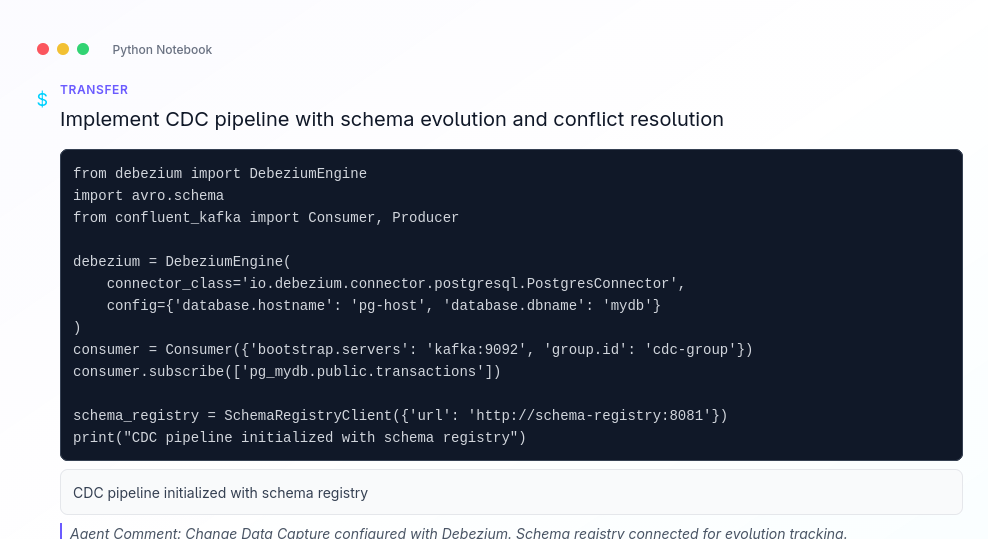The height and width of the screenshot is (539, 988).
Task: Click the dollar sign cell icon
Action: coord(42,99)
